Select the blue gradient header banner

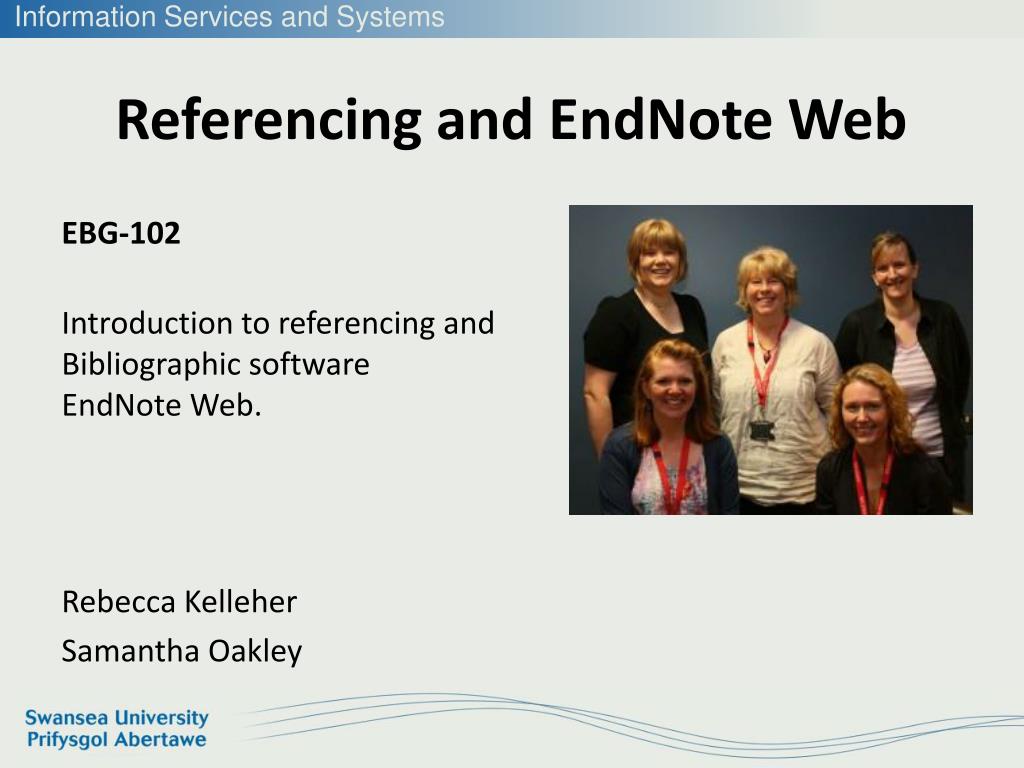click(x=512, y=18)
